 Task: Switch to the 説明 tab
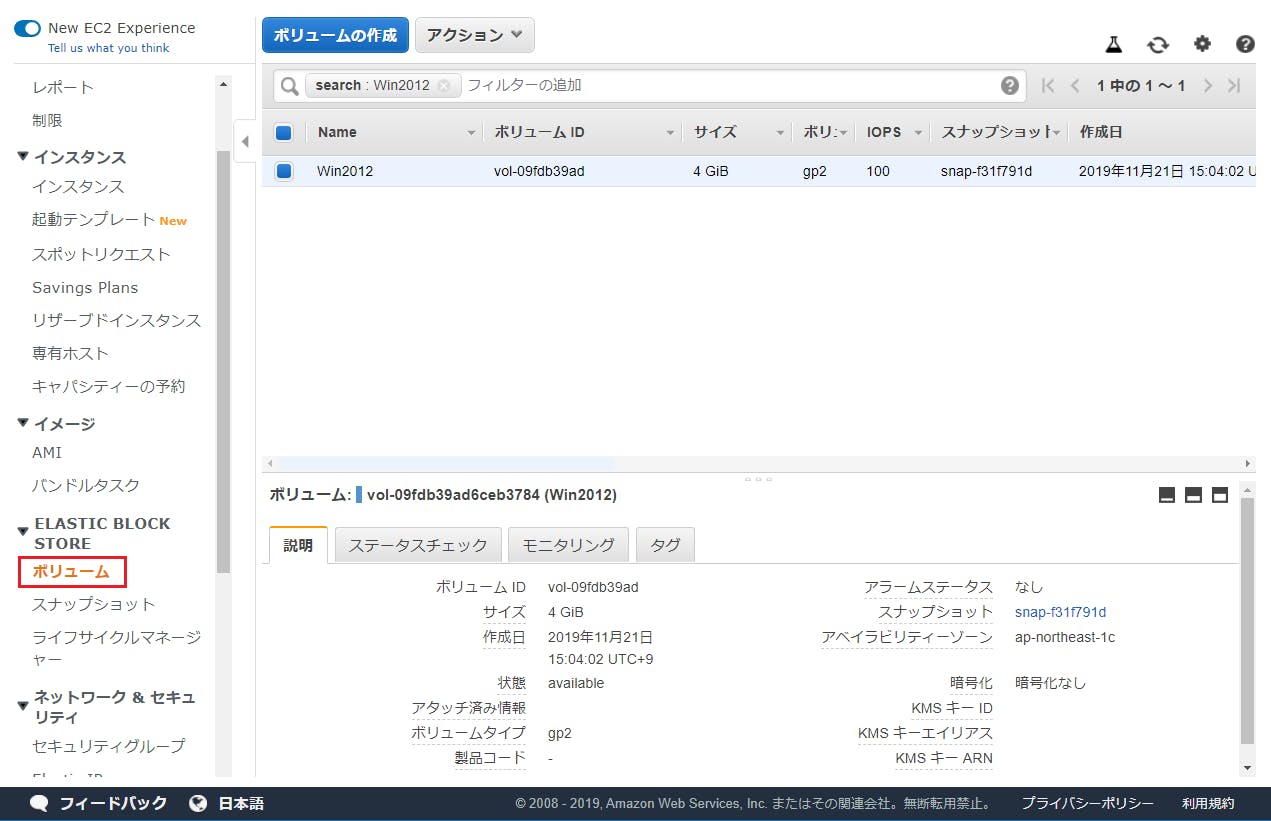click(x=298, y=545)
